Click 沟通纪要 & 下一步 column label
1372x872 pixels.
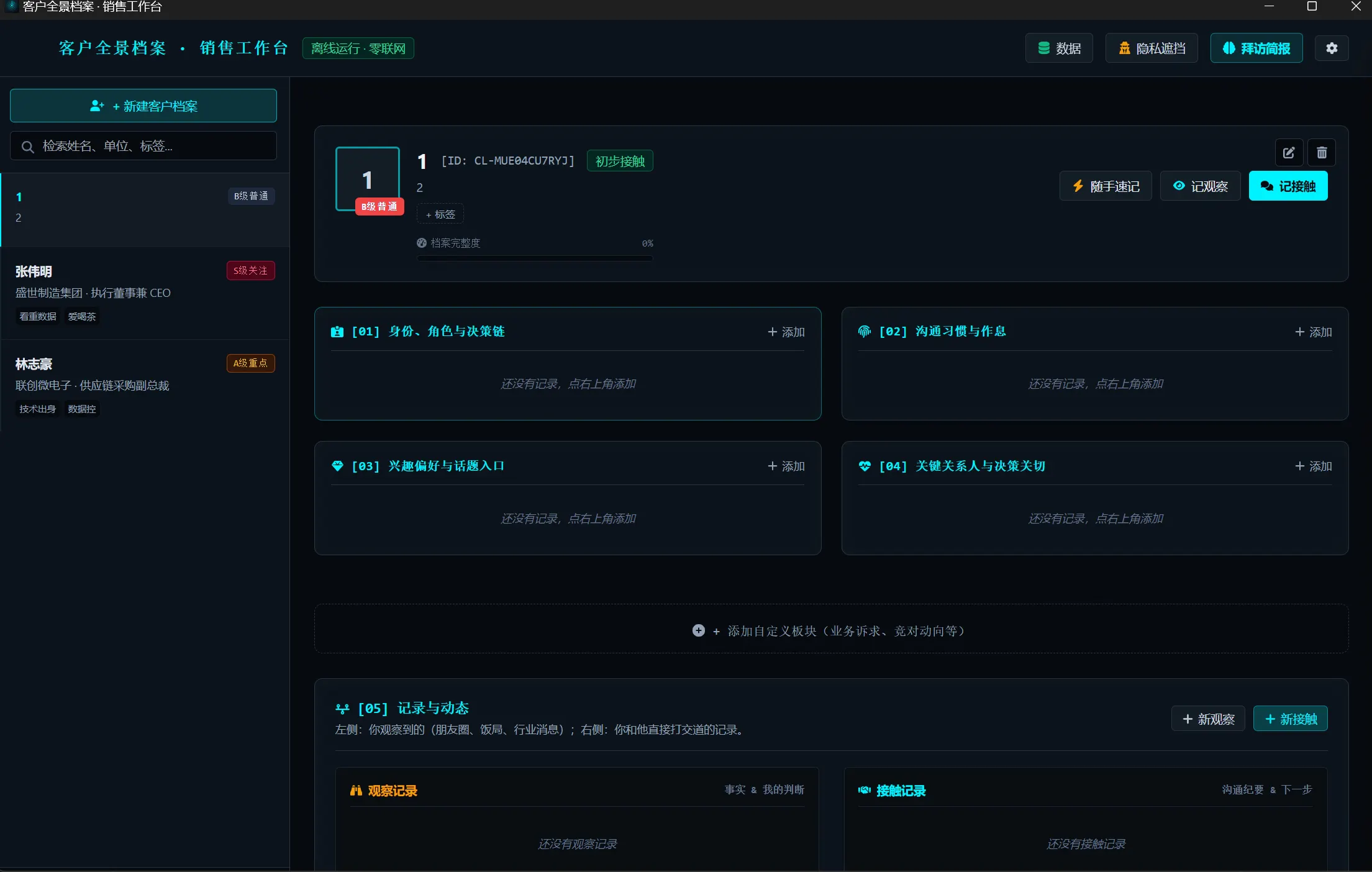click(1267, 789)
